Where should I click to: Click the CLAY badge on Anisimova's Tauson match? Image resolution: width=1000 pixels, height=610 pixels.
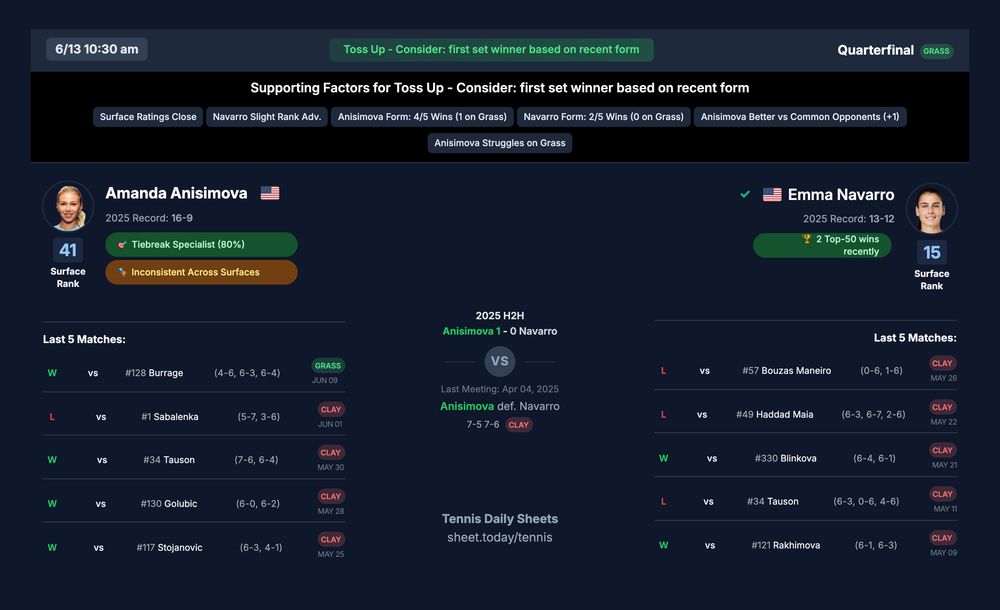pos(331,452)
